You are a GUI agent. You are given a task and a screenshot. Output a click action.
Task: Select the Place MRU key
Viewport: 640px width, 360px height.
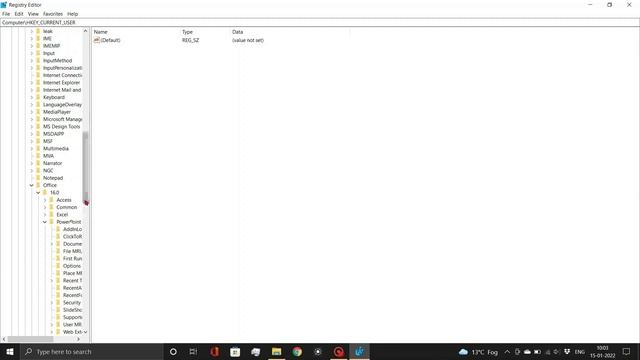pyautogui.click(x=72, y=273)
